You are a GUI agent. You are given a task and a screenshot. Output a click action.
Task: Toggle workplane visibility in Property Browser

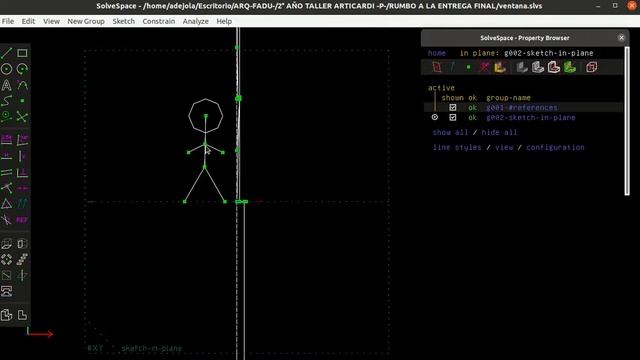point(437,67)
